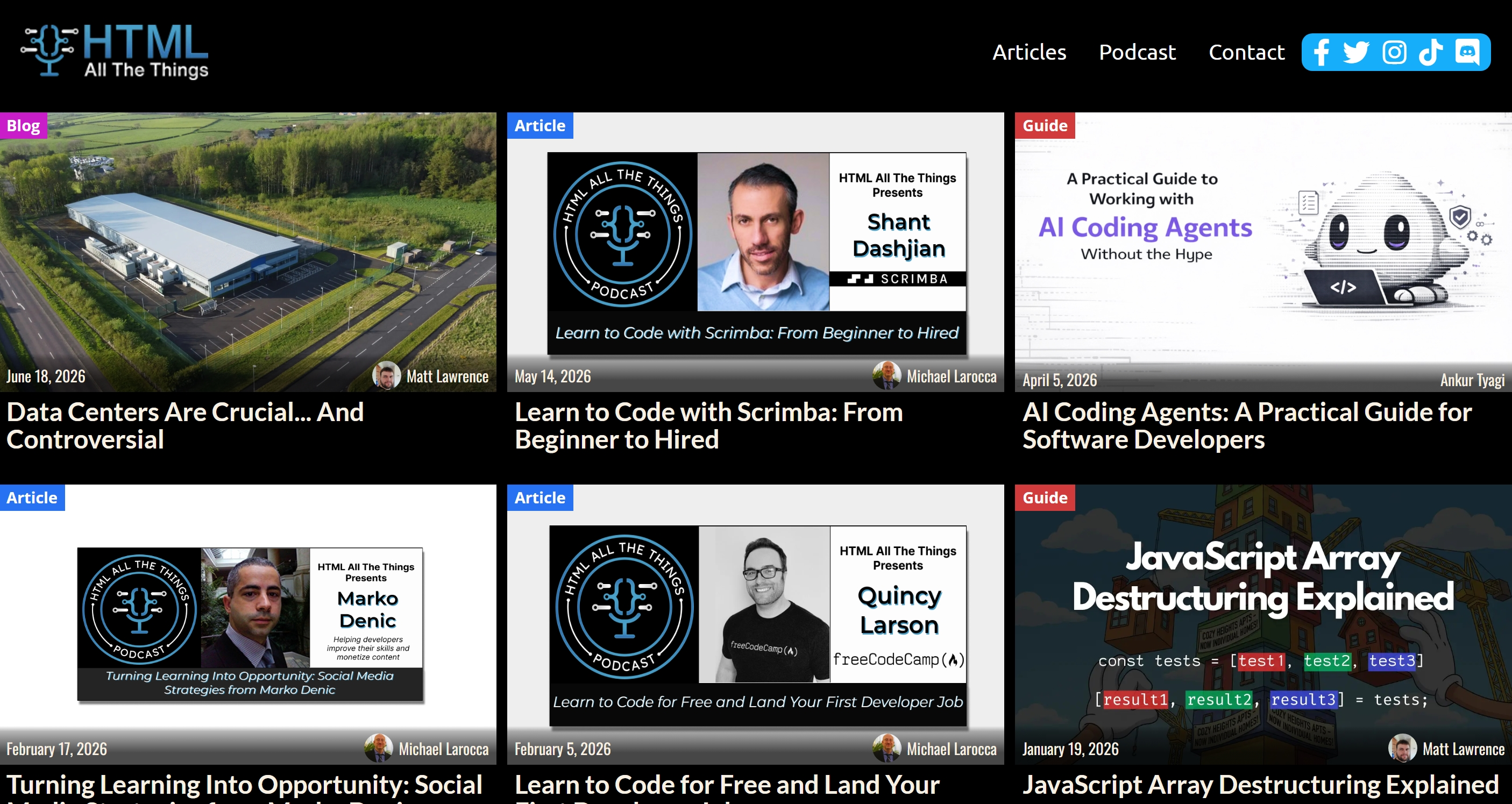The image size is (1512, 804).
Task: Open the Facebook social icon
Action: point(1321,52)
